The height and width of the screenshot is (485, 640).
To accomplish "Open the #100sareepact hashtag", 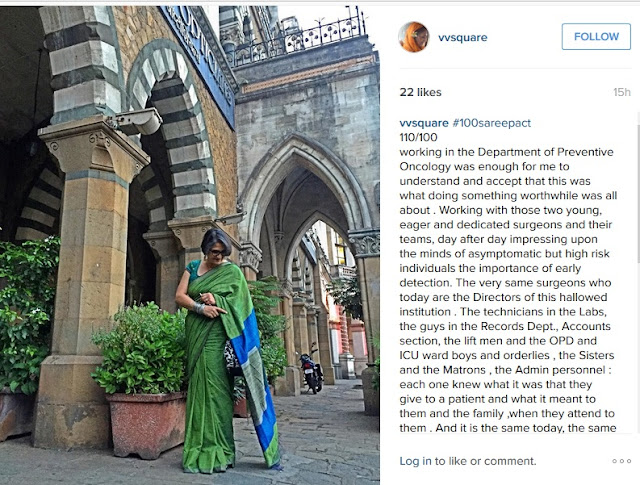I will 491,123.
